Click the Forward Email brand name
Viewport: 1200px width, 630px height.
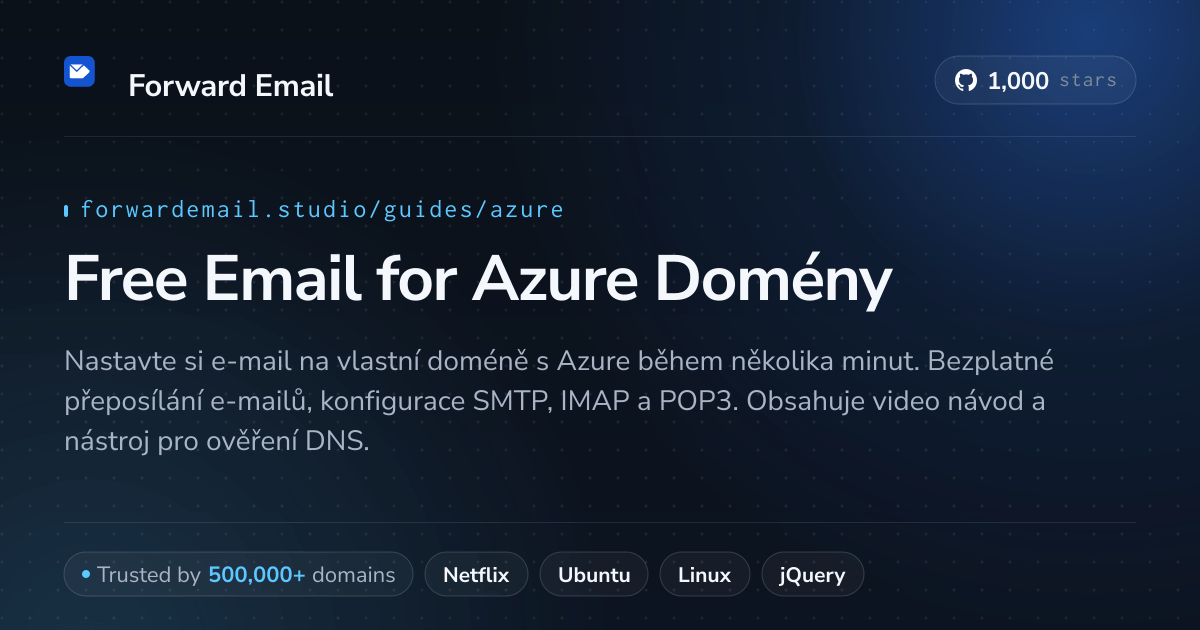click(231, 86)
